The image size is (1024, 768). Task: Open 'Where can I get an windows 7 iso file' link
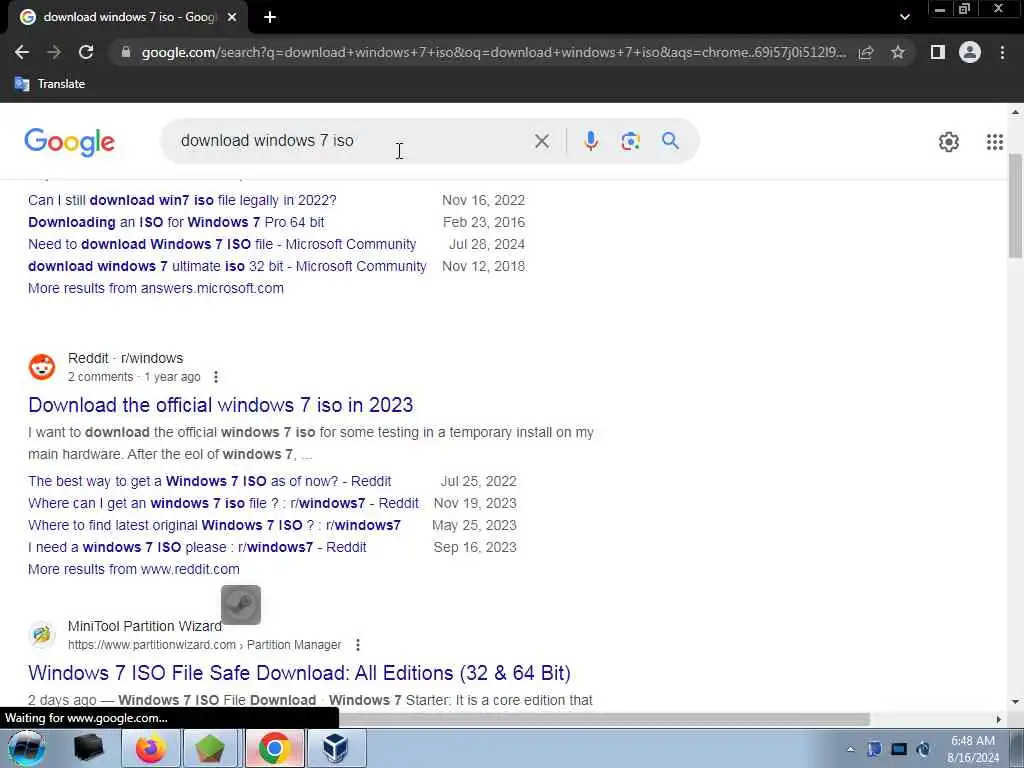[223, 504]
